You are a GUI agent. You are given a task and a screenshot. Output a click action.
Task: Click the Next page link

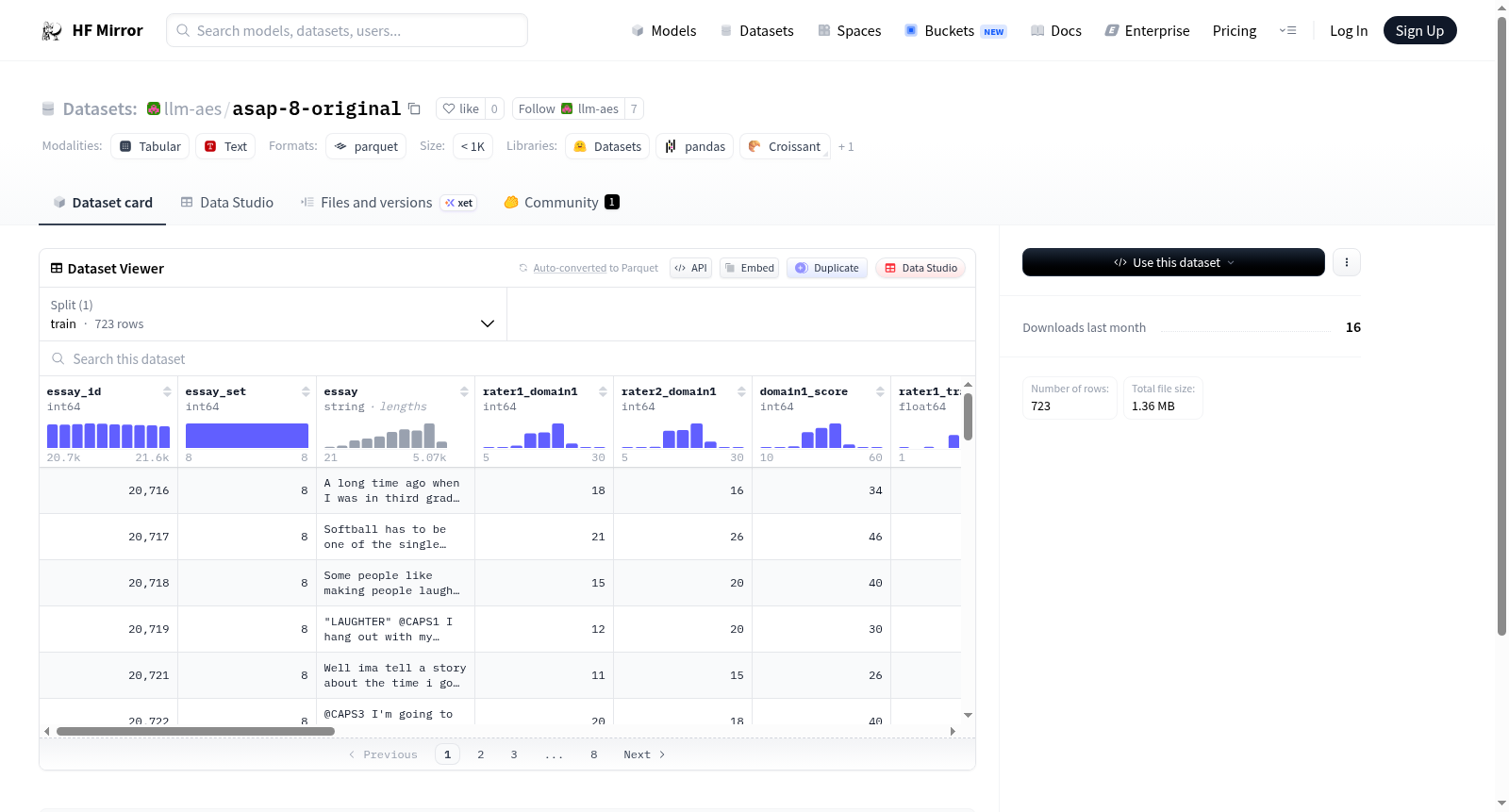pos(644,754)
